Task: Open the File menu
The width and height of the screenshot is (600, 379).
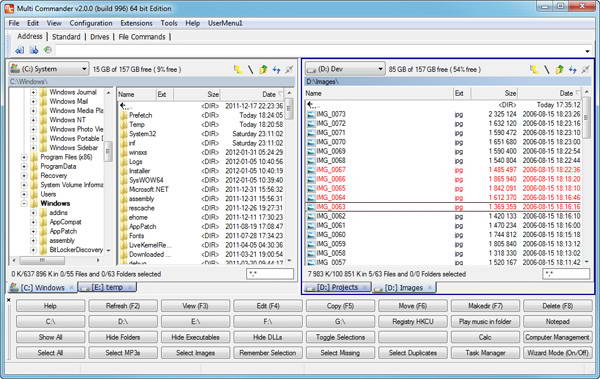Action: 14,23
